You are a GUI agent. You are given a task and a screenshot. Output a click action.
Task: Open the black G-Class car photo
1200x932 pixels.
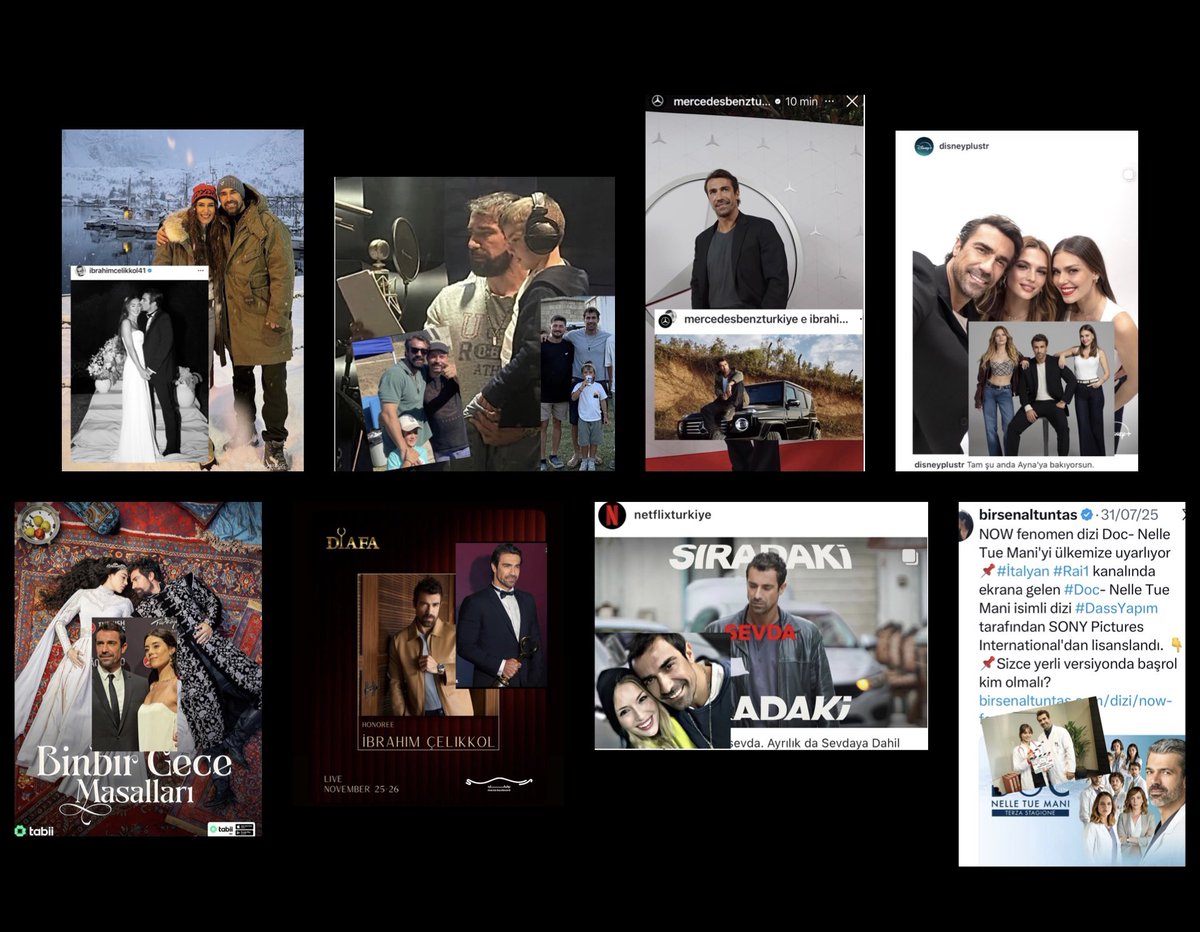click(758, 386)
